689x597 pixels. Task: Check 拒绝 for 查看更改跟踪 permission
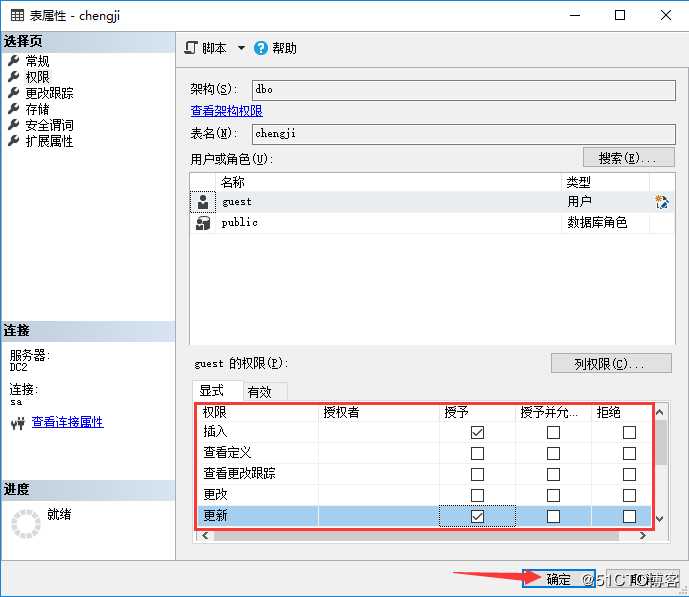tap(629, 474)
